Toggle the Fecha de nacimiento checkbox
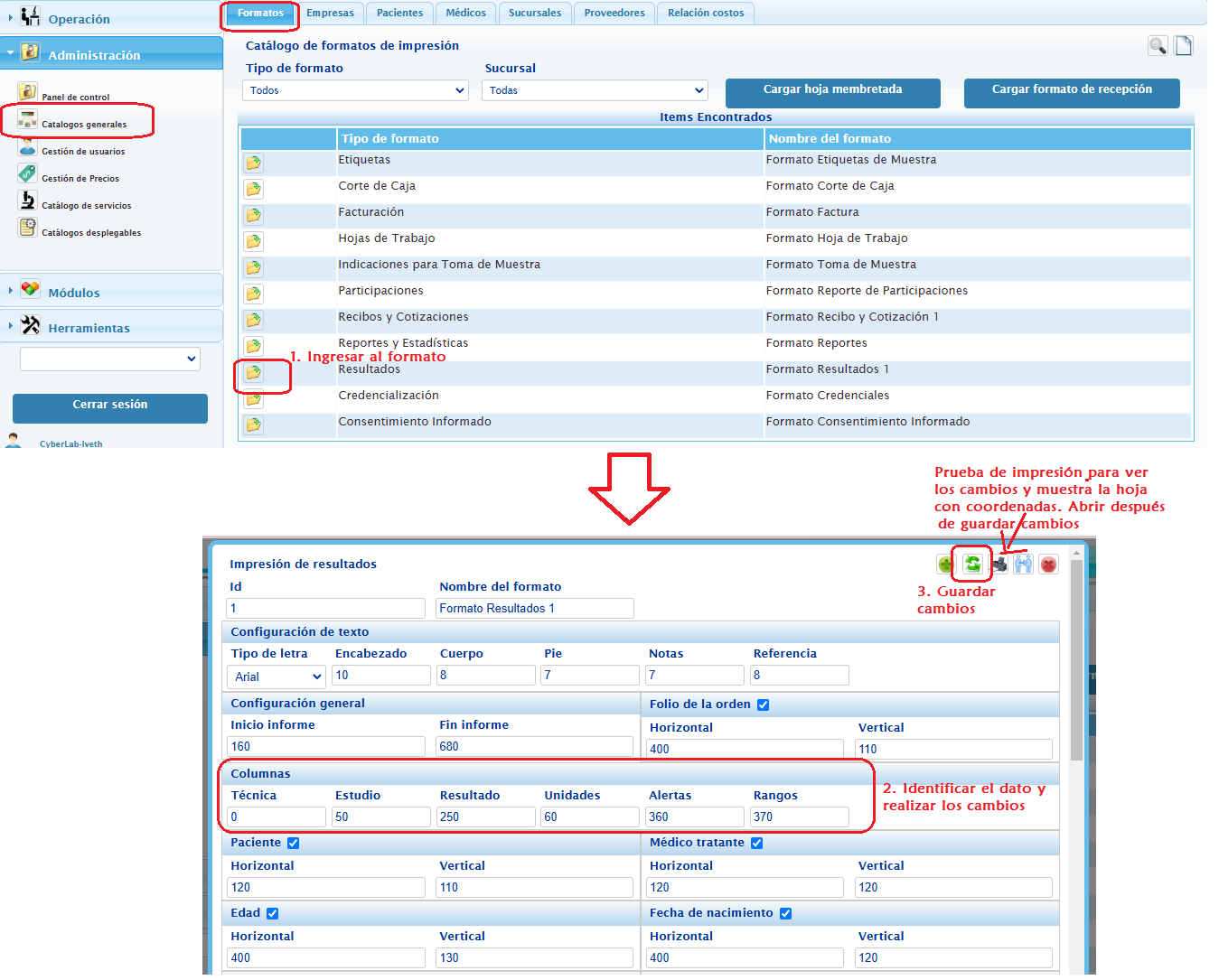1219x980 pixels. [x=785, y=913]
